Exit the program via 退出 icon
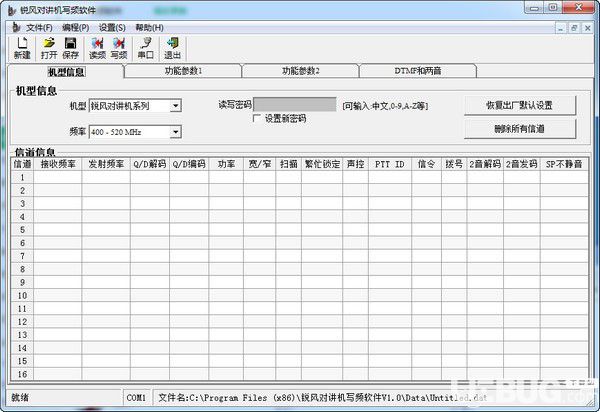This screenshot has width=600, height=412. coord(172,49)
